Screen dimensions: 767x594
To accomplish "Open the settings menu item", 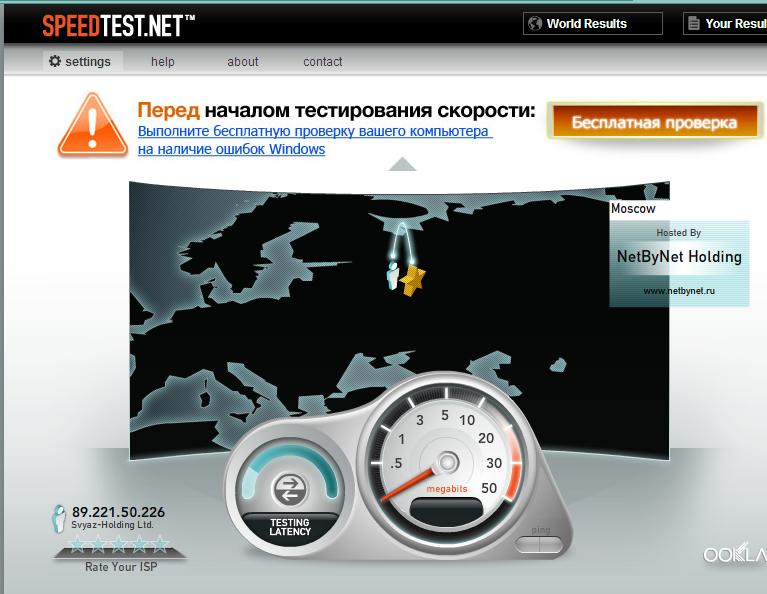I will [x=82, y=62].
